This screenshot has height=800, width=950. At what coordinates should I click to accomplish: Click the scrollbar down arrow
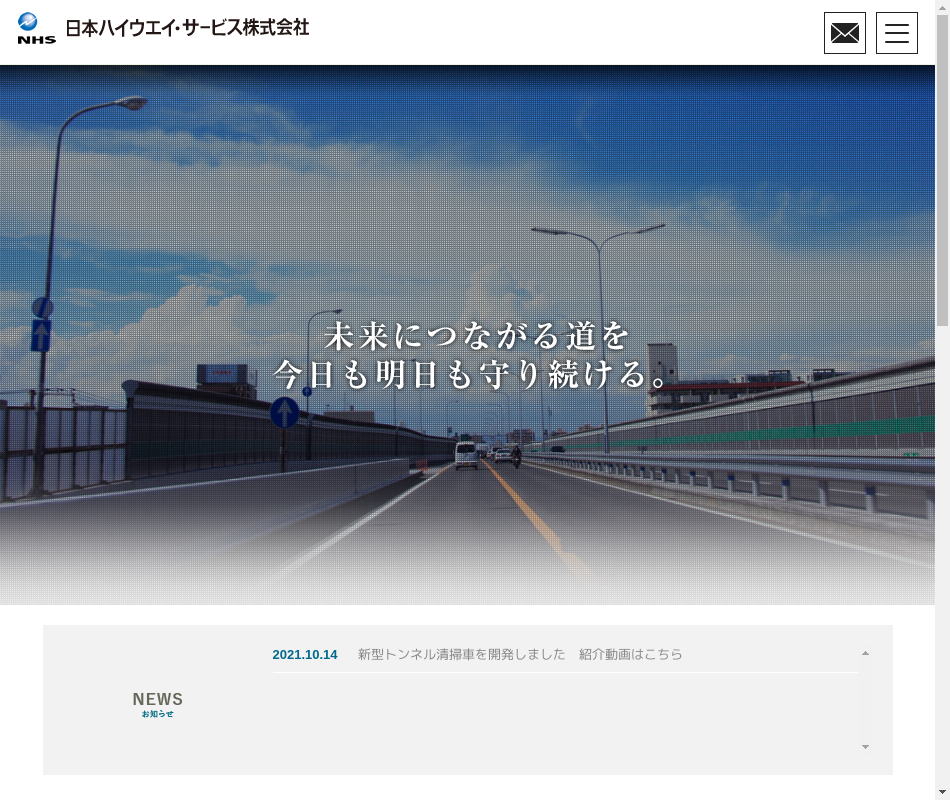pyautogui.click(x=943, y=793)
